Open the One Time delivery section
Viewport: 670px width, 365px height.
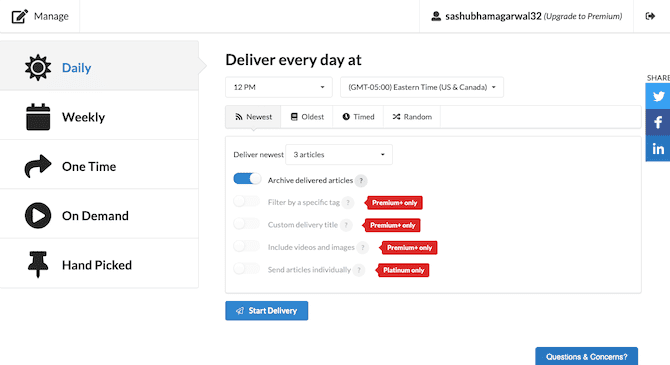[x=99, y=165]
